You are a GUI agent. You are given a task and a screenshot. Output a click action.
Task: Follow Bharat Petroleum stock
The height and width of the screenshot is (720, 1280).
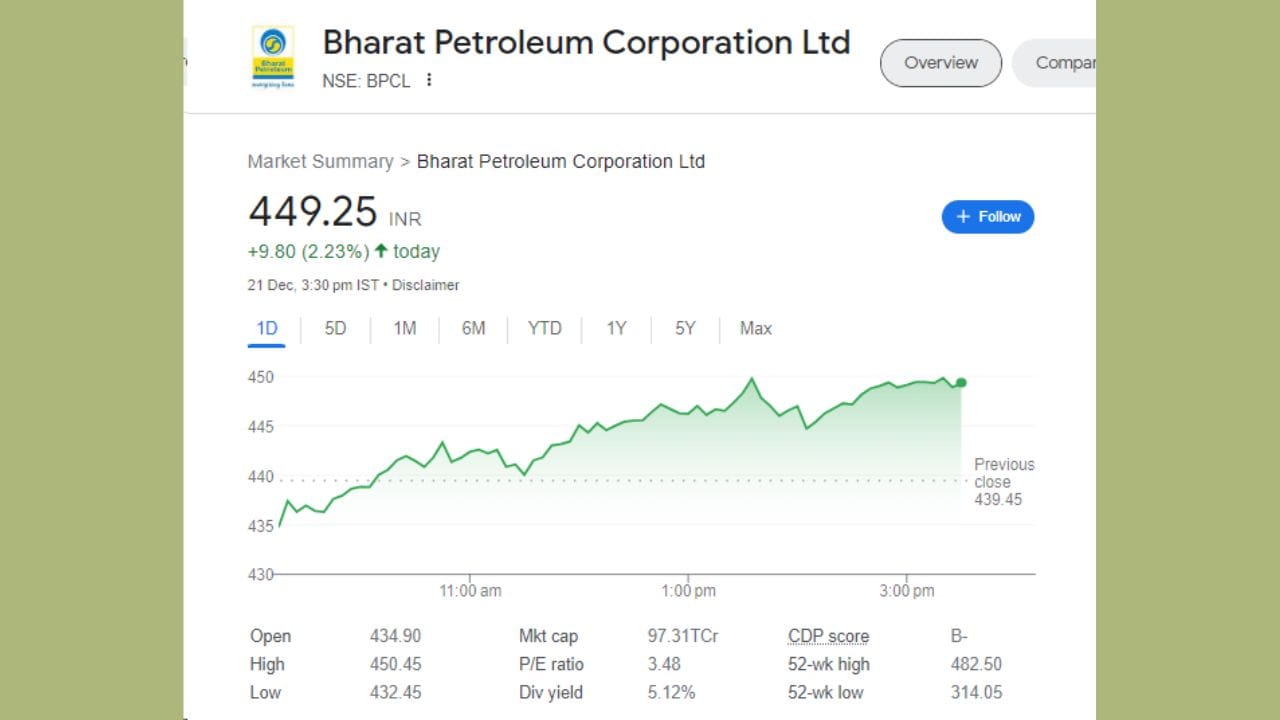coord(988,216)
